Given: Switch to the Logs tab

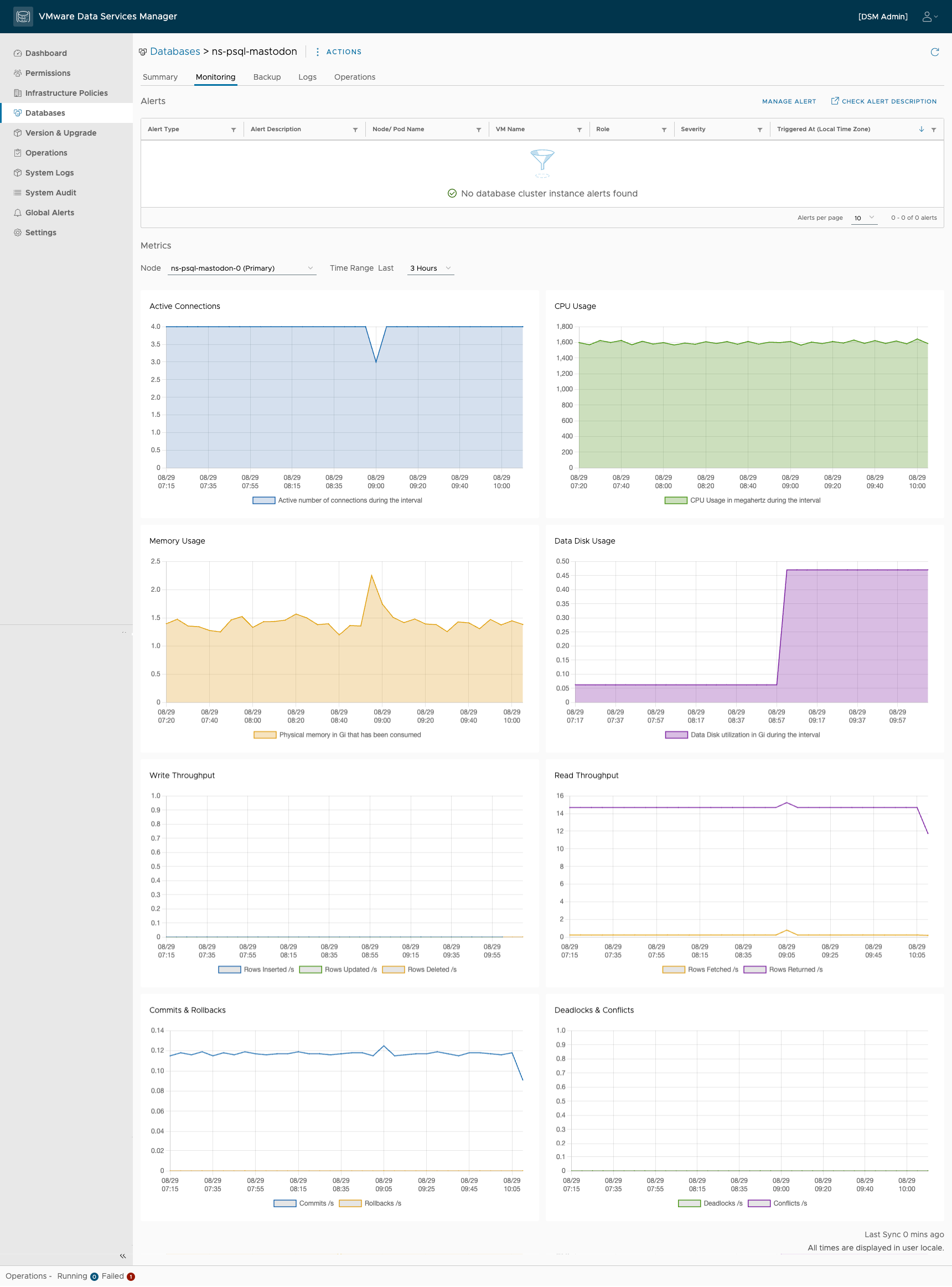Looking at the screenshot, I should pos(307,77).
